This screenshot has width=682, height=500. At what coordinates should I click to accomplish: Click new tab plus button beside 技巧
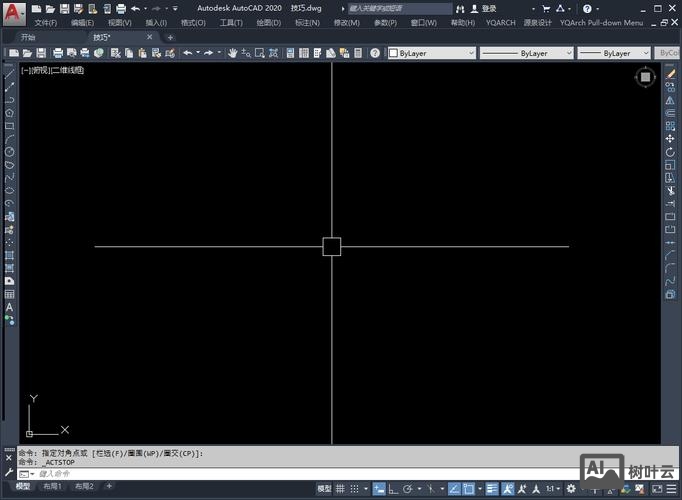pyautogui.click(x=170, y=37)
